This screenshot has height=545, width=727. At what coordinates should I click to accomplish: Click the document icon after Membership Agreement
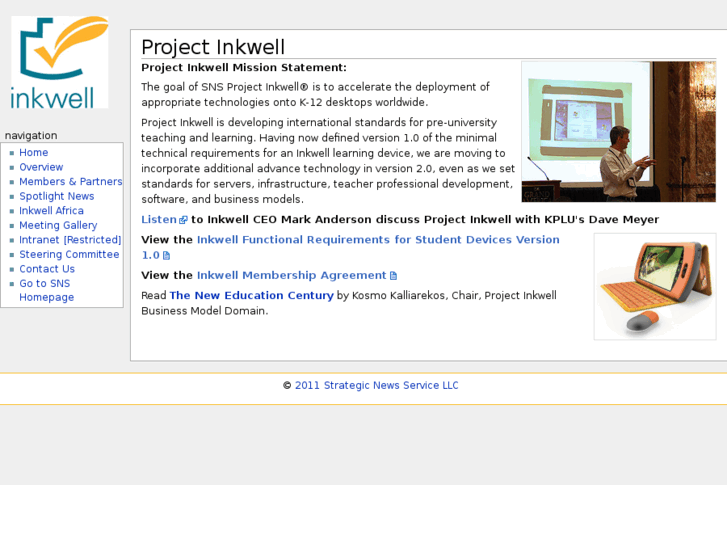point(393,276)
